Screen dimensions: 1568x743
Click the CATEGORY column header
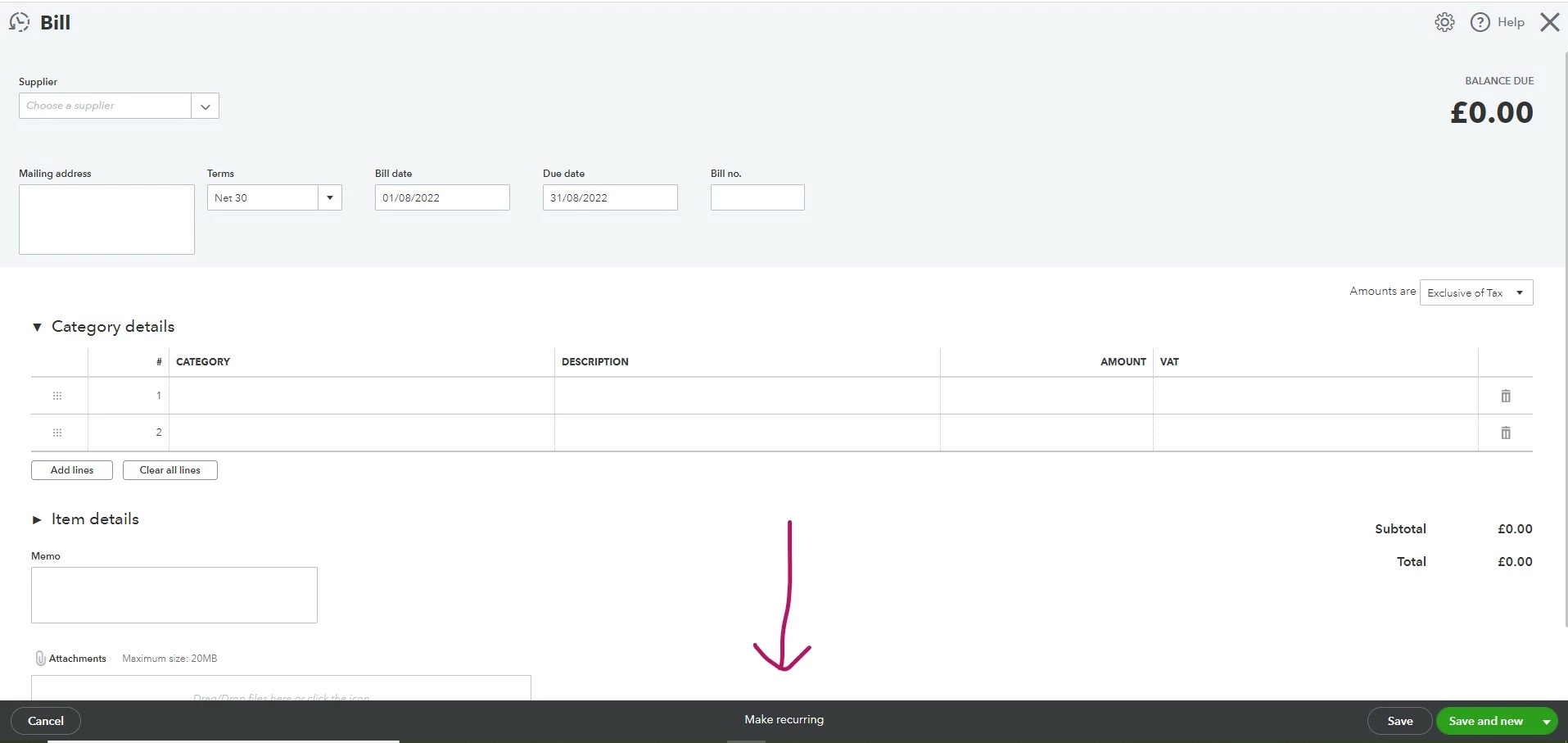203,361
